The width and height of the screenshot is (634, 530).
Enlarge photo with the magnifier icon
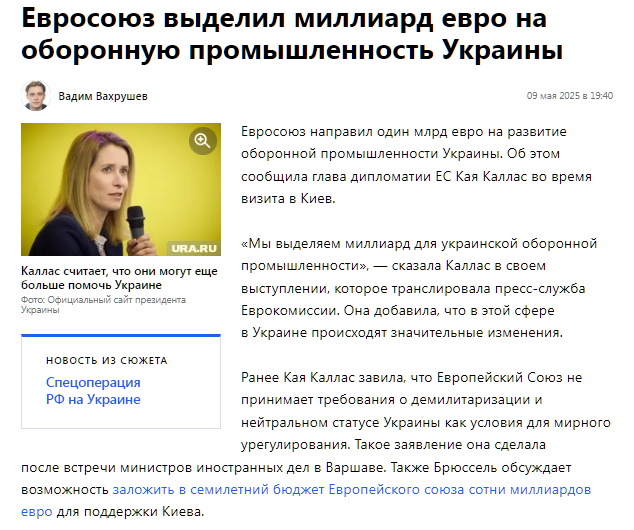(x=203, y=141)
